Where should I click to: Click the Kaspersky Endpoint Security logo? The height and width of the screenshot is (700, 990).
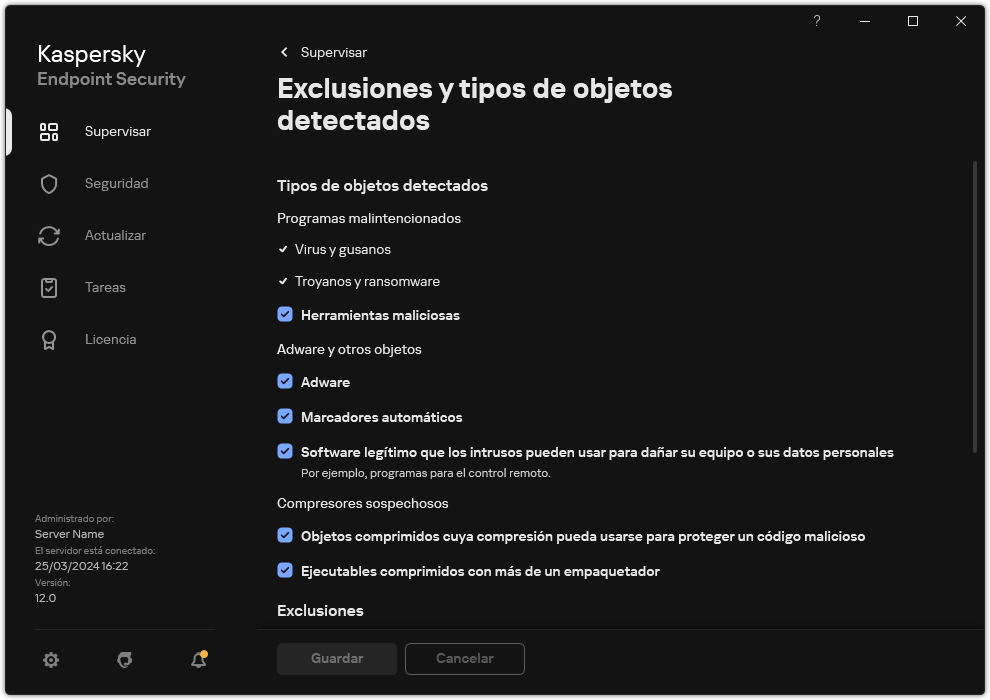111,65
